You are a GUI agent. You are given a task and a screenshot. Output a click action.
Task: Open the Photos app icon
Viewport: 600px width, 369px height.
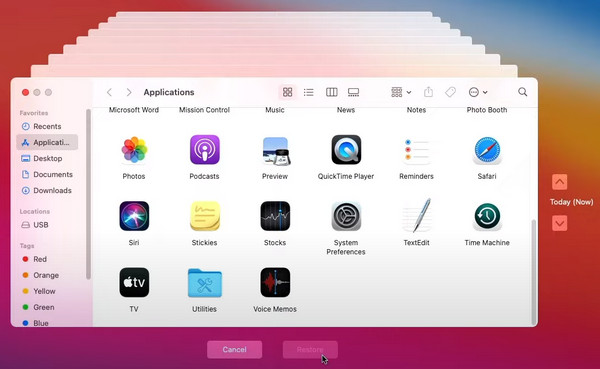(x=134, y=150)
